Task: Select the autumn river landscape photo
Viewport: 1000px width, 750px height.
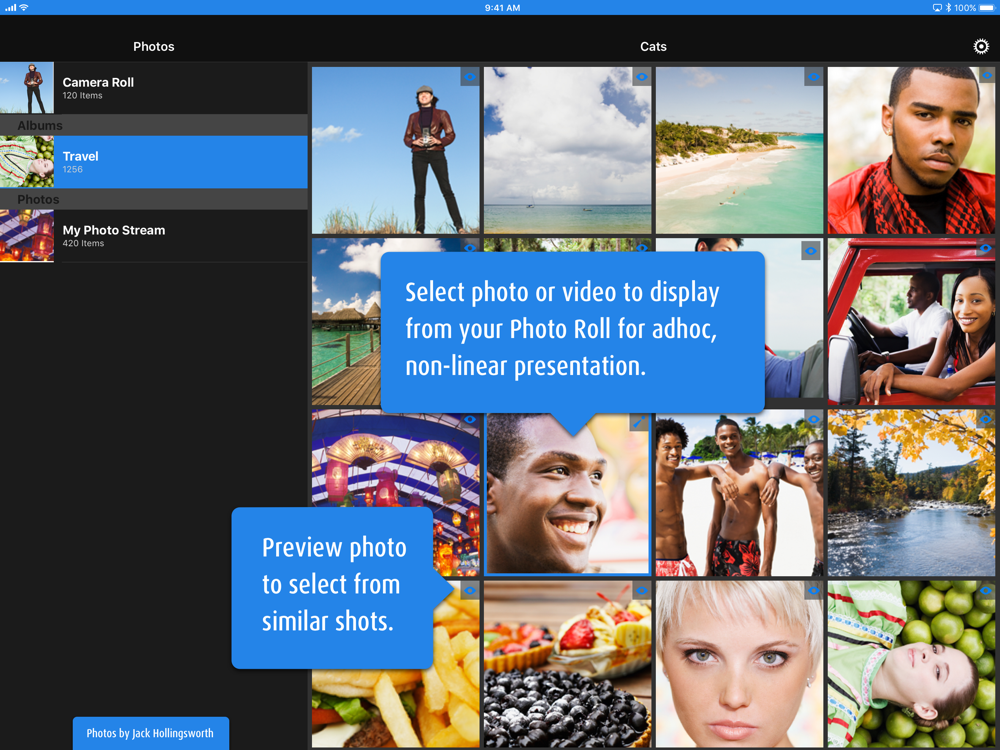Action: point(911,494)
